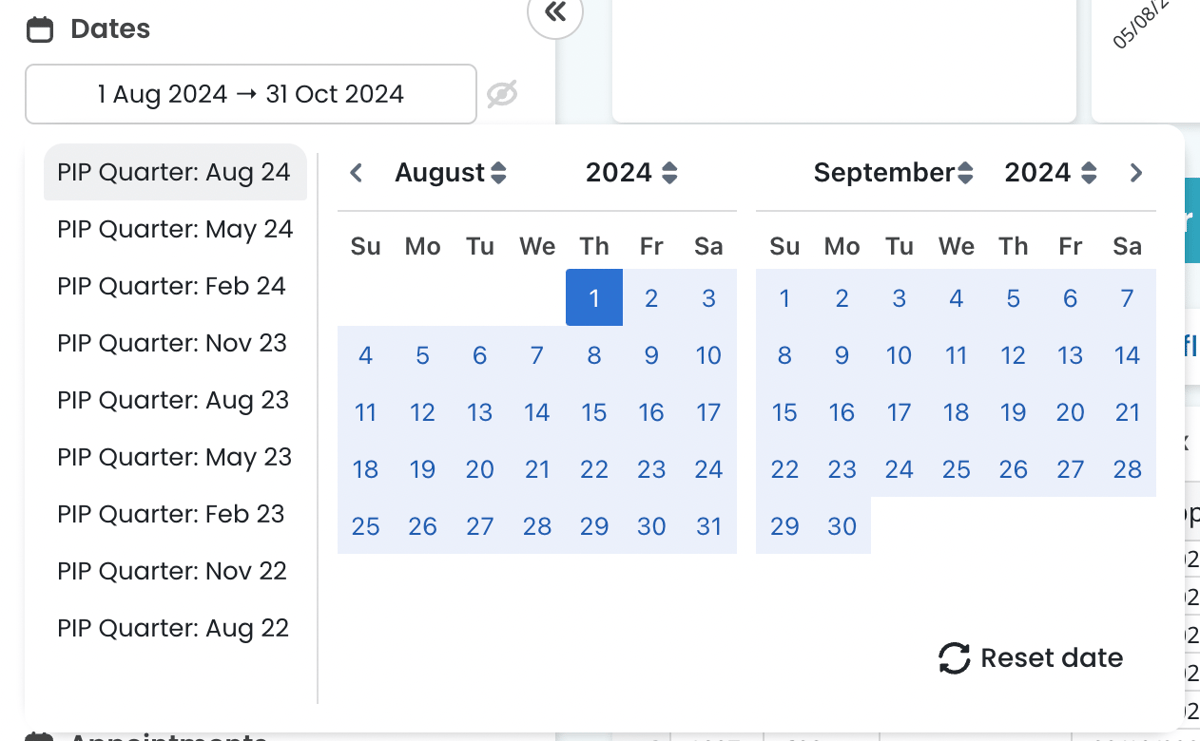Open the August month dropdown
This screenshot has width=1200, height=741.
pyautogui.click(x=450, y=173)
